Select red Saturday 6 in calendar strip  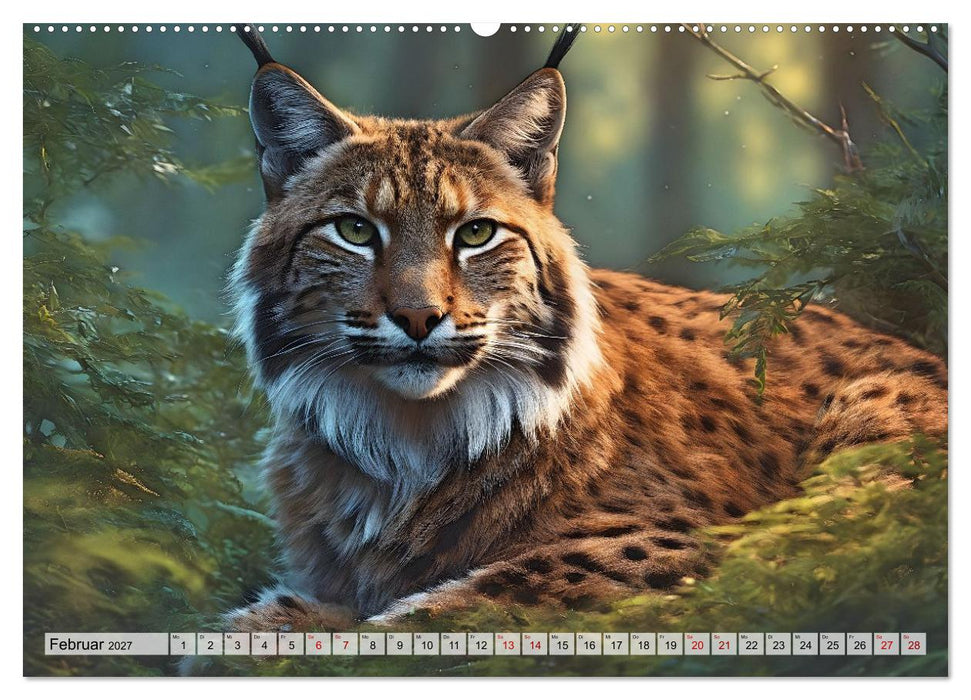(x=318, y=644)
